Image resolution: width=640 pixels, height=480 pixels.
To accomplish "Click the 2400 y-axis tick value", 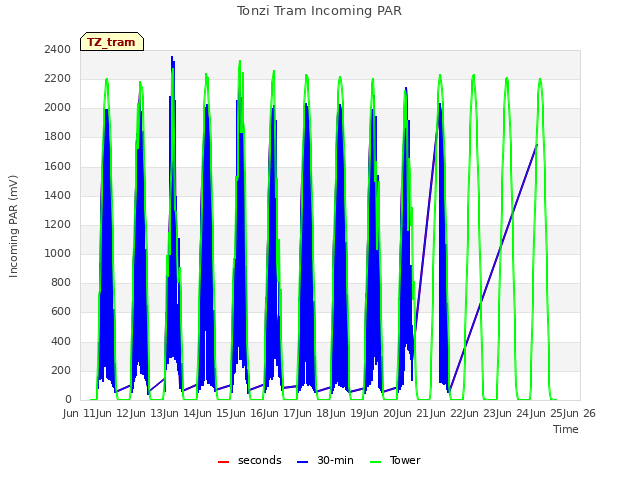I will pos(58,49).
